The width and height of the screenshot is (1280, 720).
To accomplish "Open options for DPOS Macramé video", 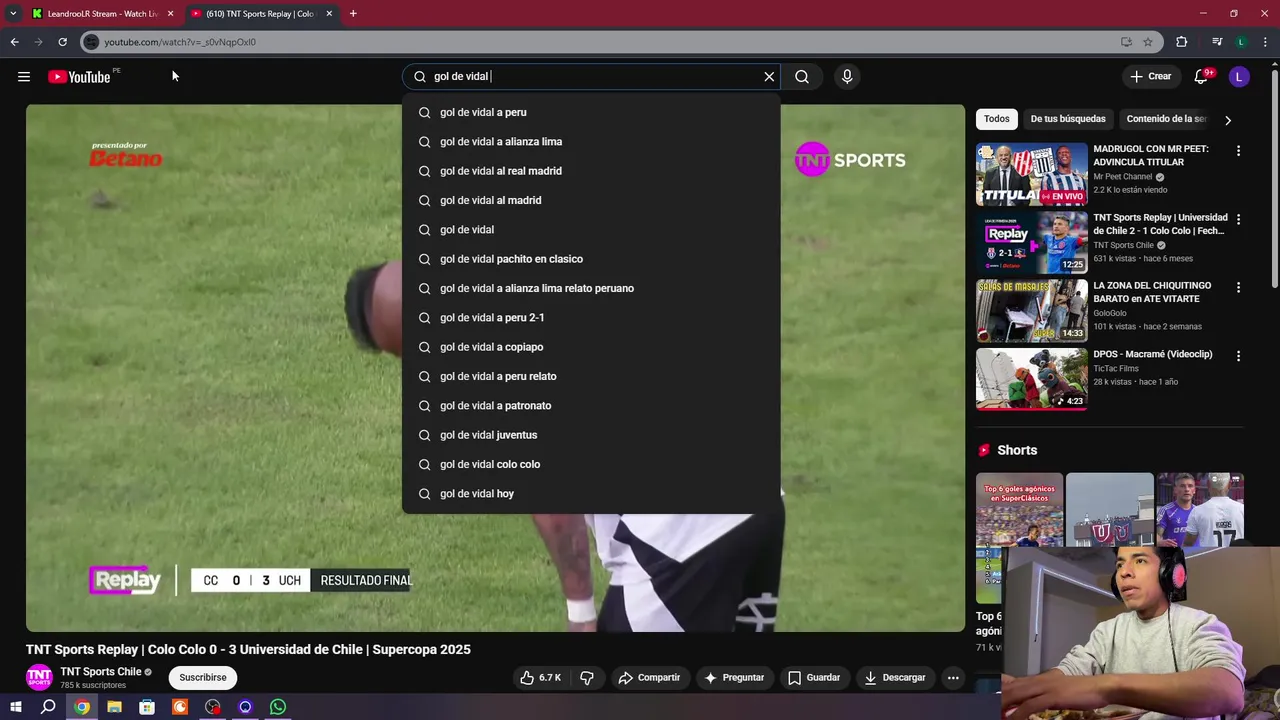I will [1238, 356].
